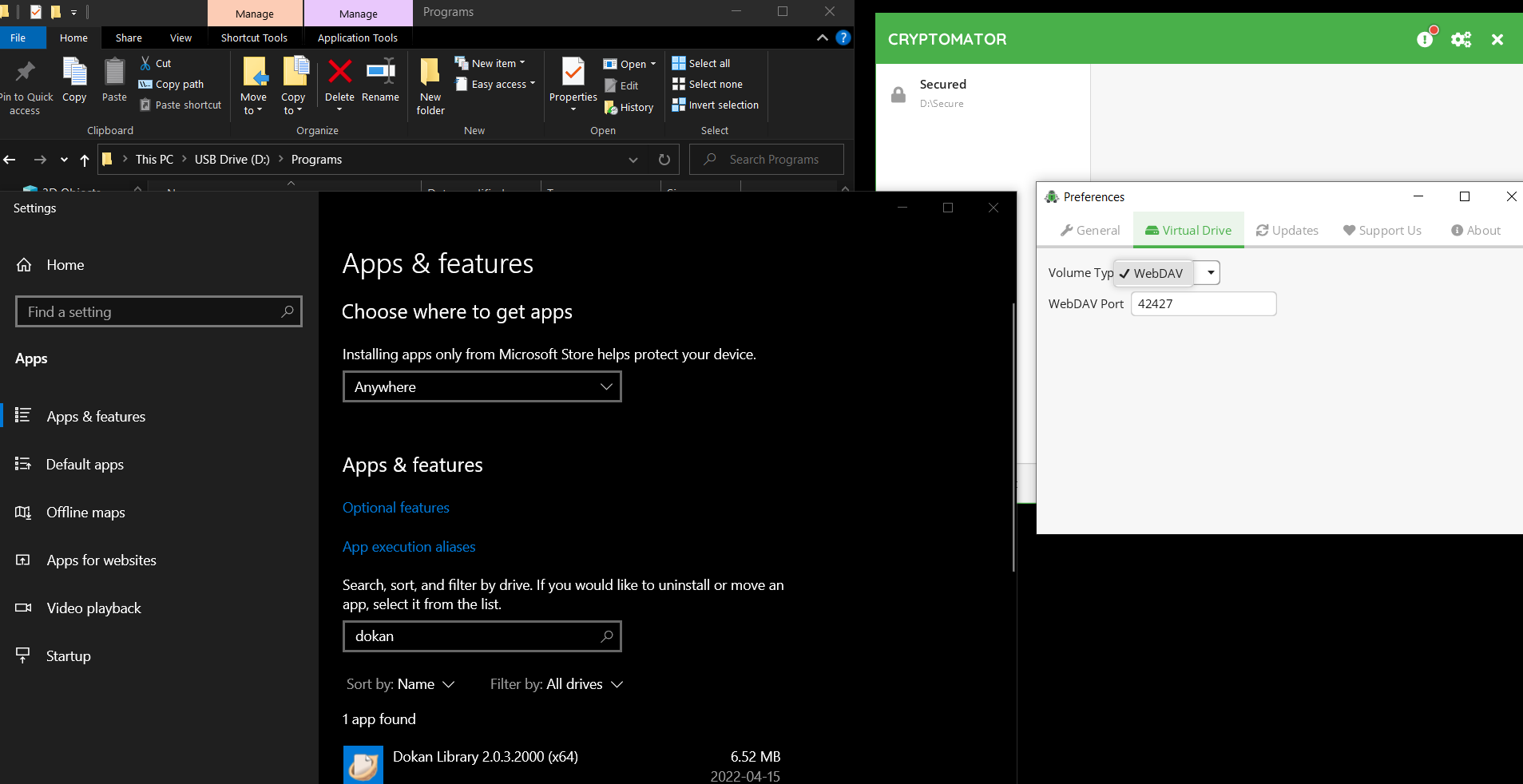Click Explorer's Up one level arrow
The height and width of the screenshot is (784, 1523).
[85, 160]
